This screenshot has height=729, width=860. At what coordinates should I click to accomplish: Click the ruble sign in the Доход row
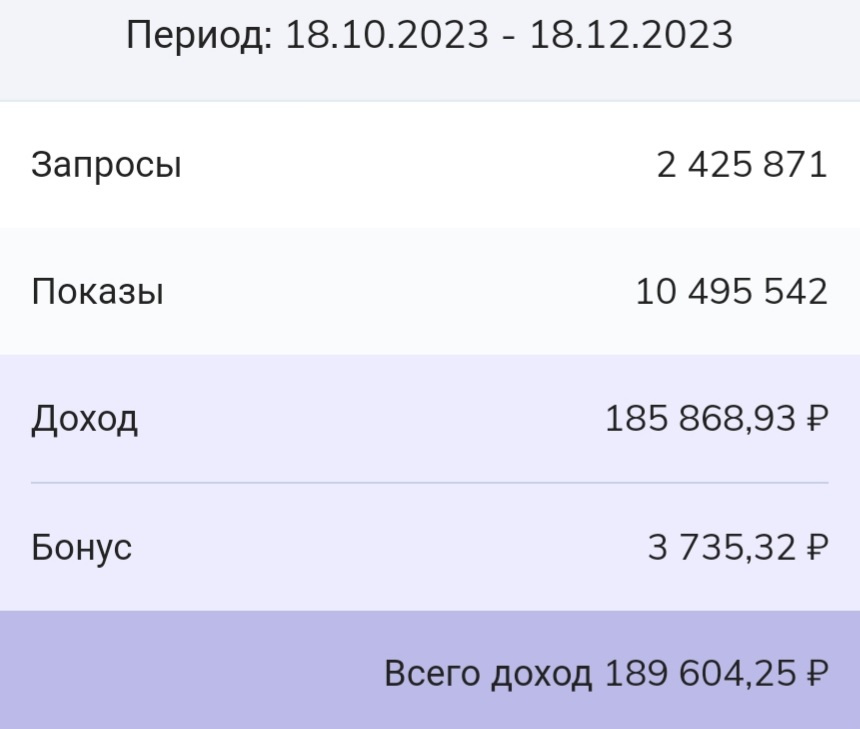[x=817, y=419]
